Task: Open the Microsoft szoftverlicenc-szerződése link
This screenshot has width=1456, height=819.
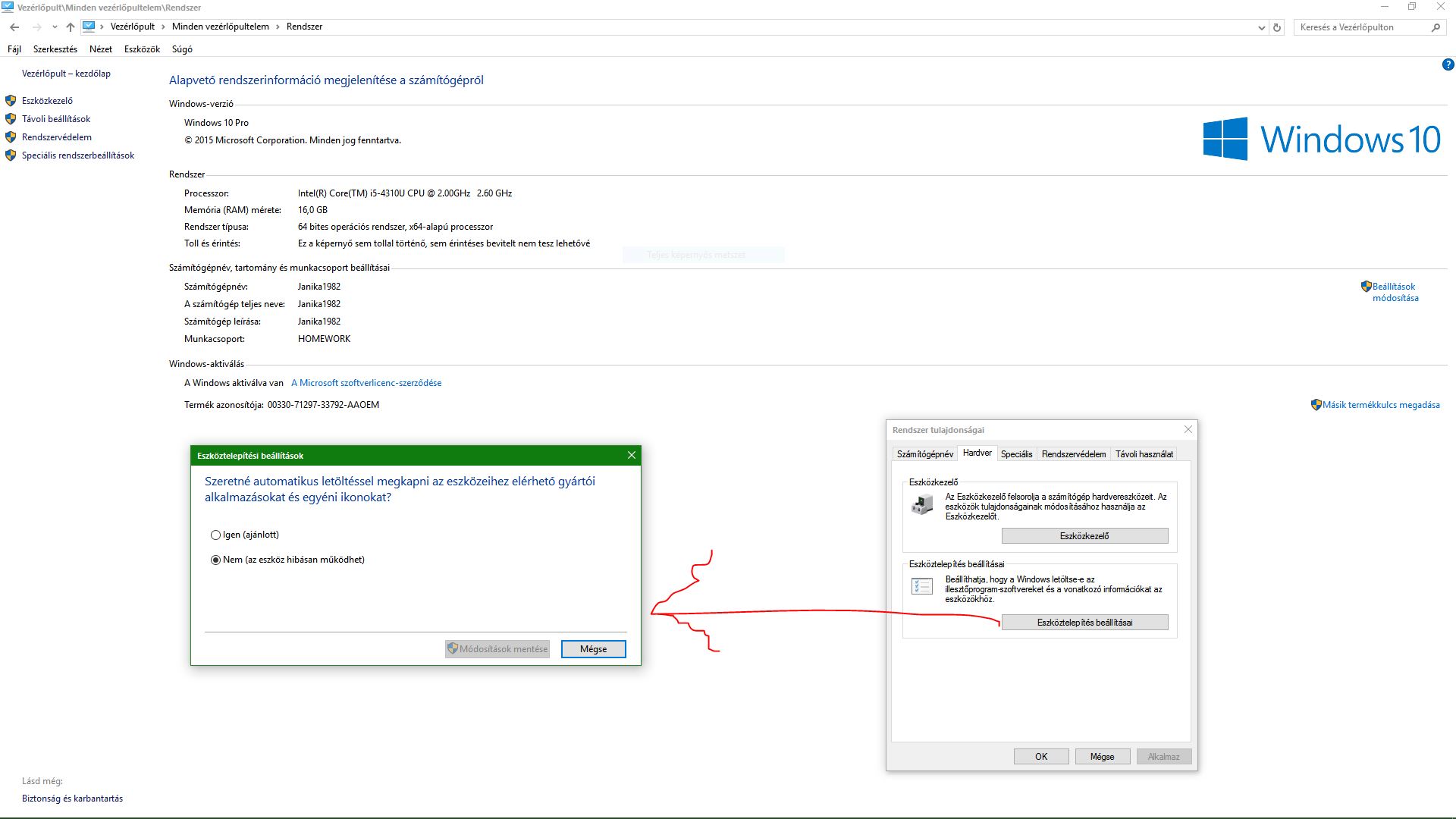Action: [366, 383]
